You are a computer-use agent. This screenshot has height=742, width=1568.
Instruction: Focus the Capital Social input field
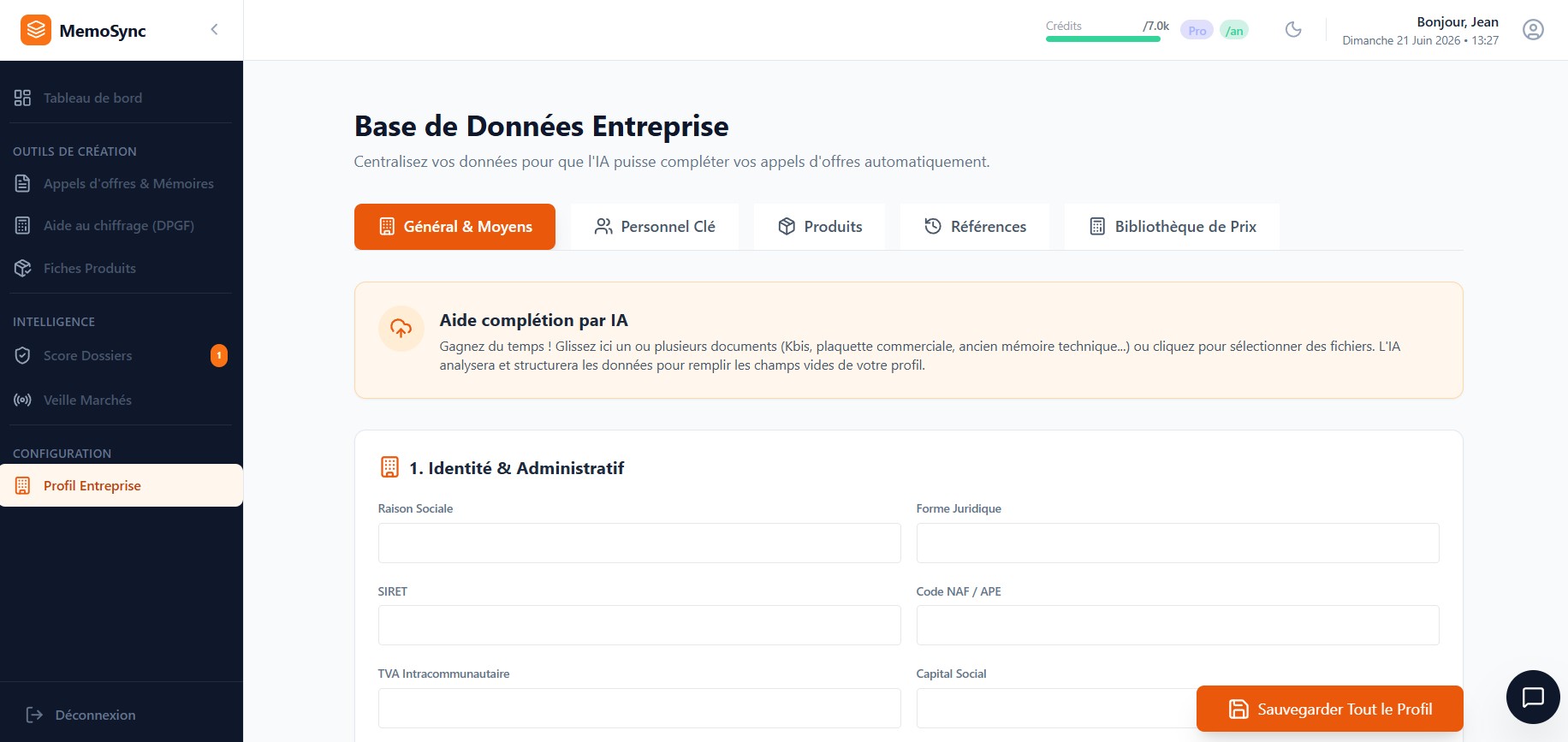pos(1054,708)
